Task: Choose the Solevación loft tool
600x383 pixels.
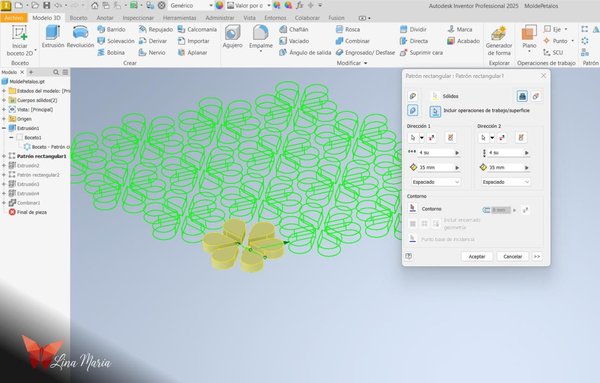Action: pos(116,41)
